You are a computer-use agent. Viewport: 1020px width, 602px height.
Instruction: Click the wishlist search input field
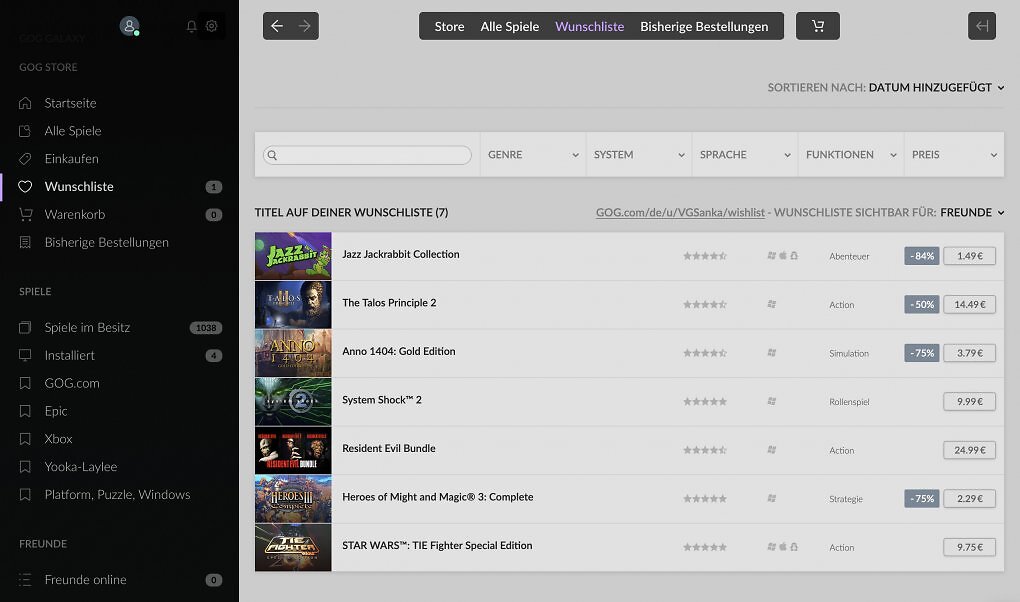point(367,155)
